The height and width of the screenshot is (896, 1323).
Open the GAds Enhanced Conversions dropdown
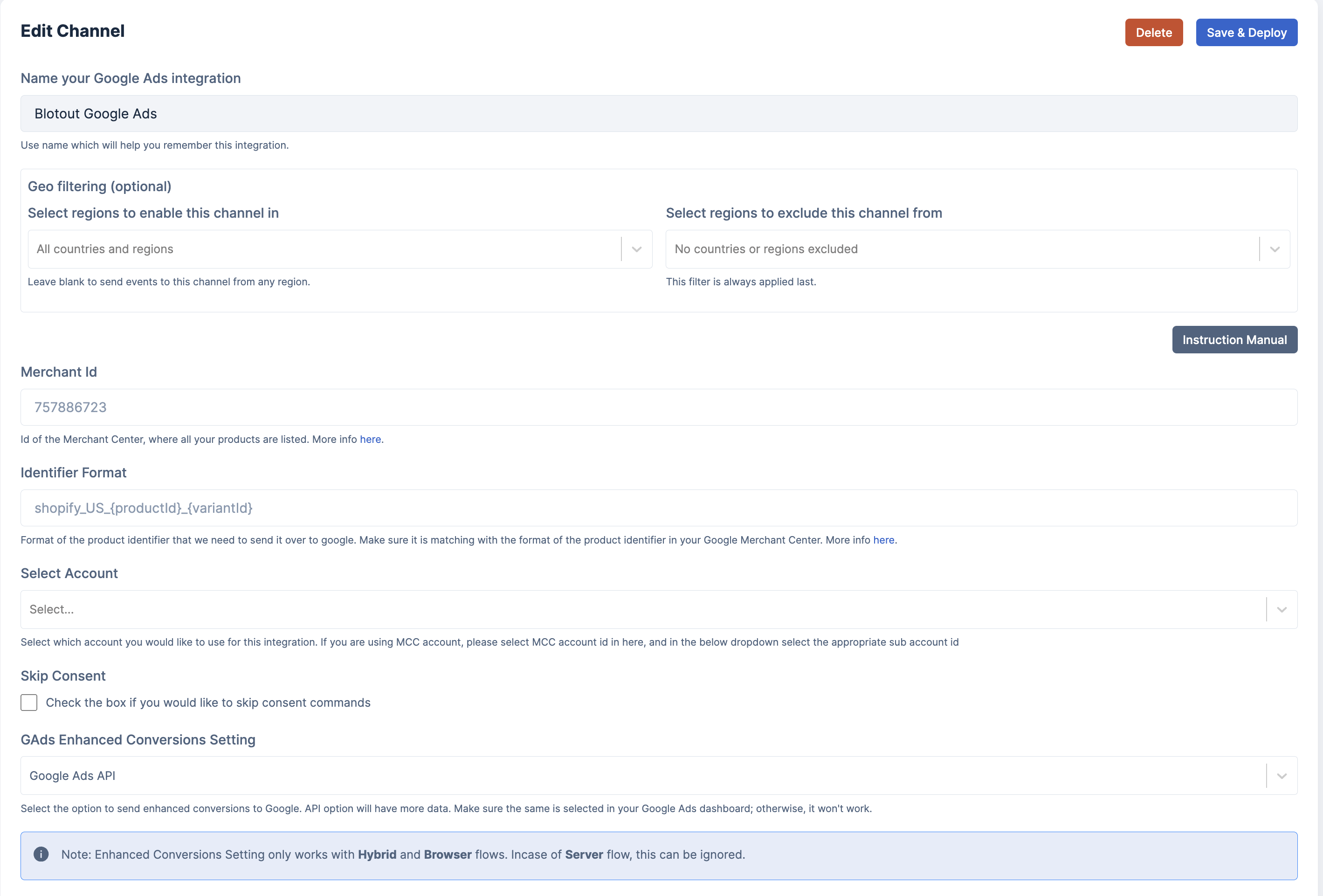point(643,776)
